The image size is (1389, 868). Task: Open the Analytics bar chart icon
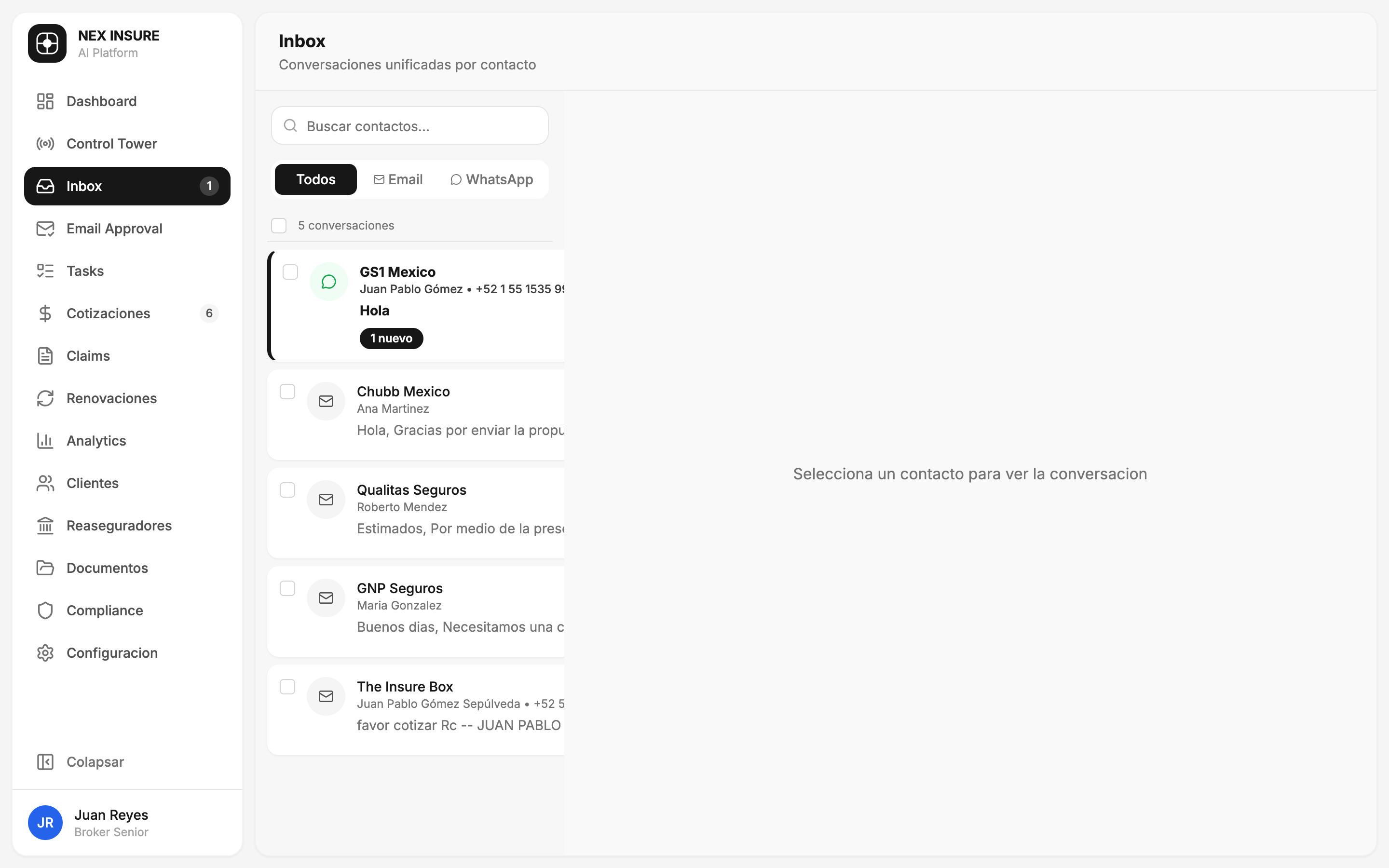[45, 440]
